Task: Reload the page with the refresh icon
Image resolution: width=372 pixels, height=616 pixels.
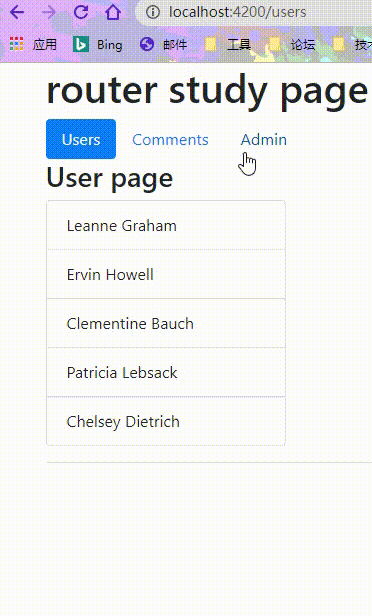Action: pos(81,12)
